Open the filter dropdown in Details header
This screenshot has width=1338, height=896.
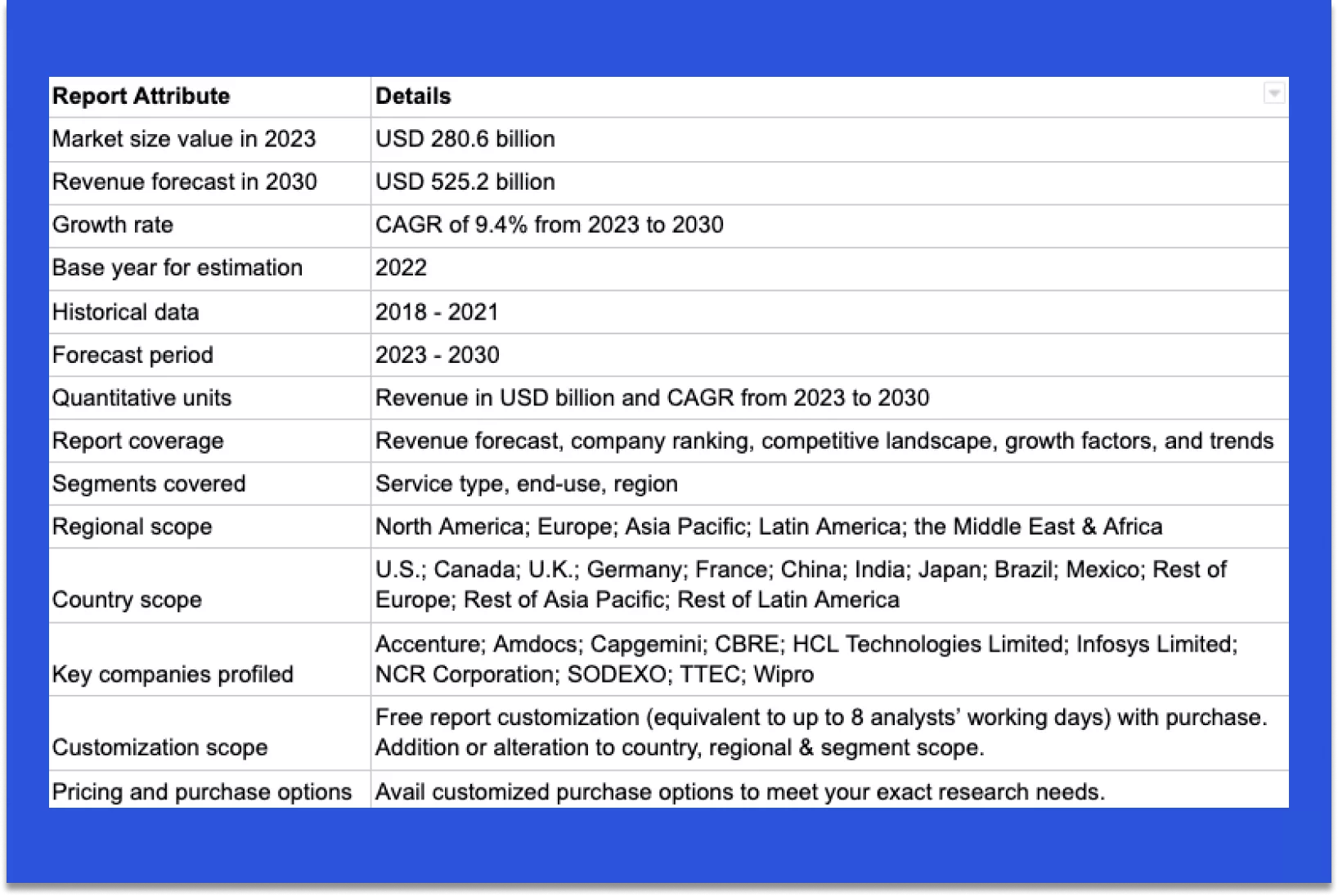click(1273, 93)
